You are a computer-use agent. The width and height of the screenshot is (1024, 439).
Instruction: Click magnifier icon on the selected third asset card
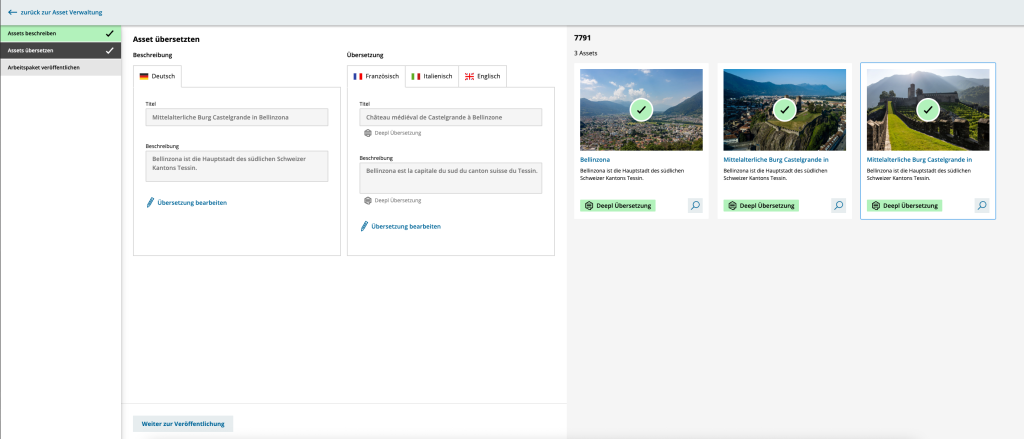click(982, 205)
